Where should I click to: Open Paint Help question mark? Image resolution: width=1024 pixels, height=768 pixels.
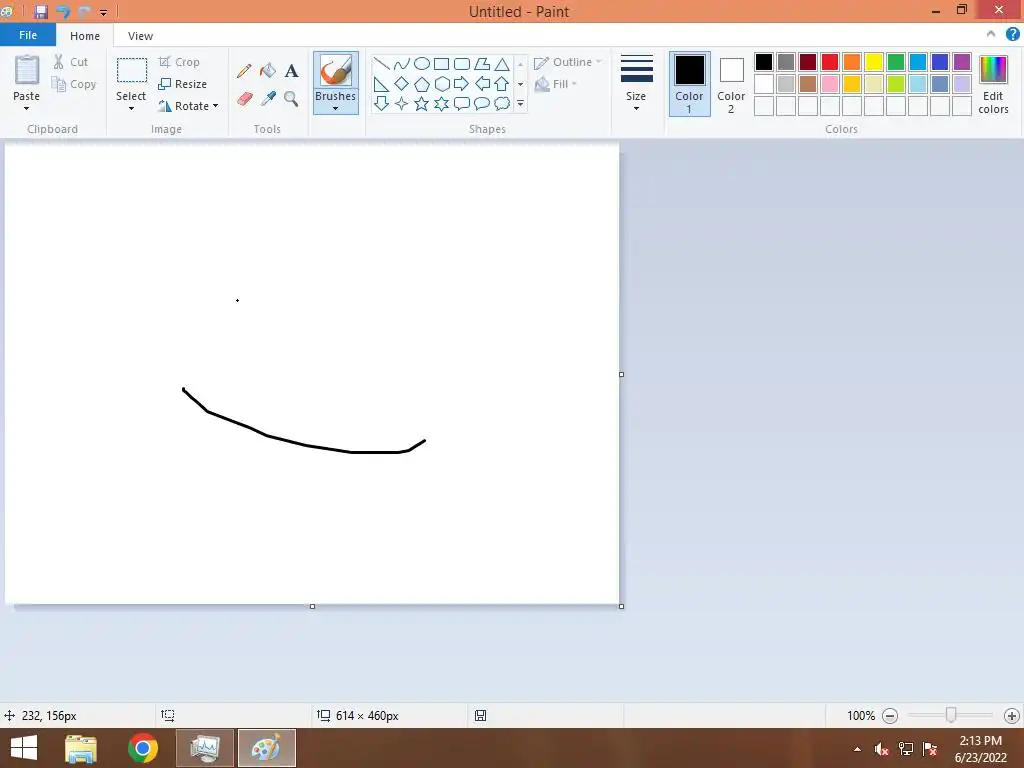click(x=1012, y=35)
